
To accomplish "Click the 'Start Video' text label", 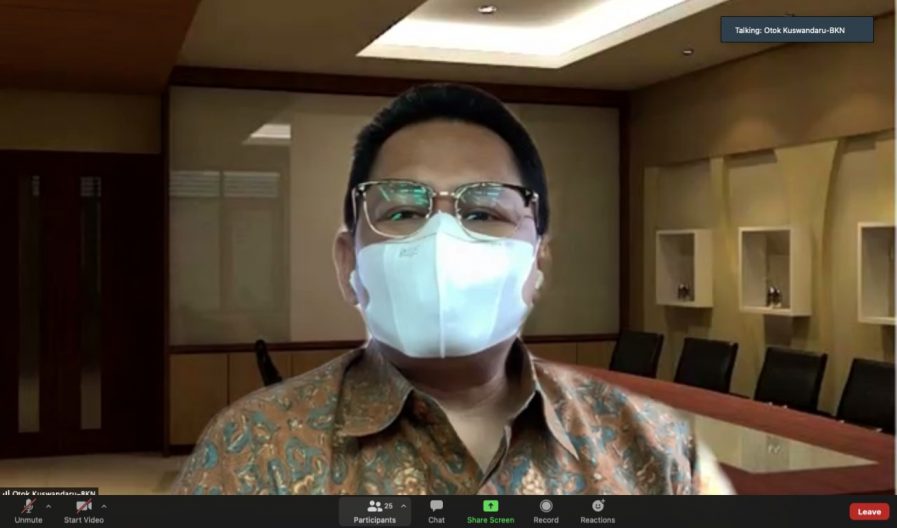I will [x=84, y=520].
